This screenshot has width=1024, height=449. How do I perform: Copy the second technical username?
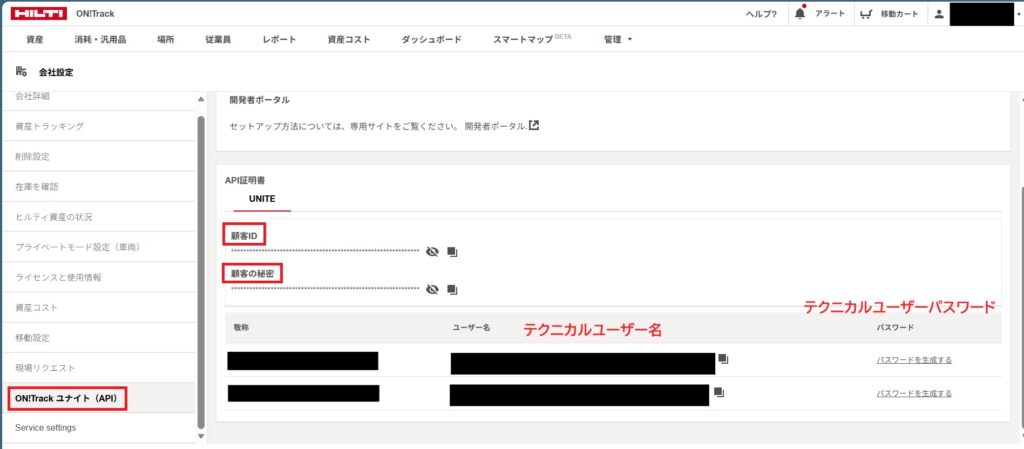718,394
